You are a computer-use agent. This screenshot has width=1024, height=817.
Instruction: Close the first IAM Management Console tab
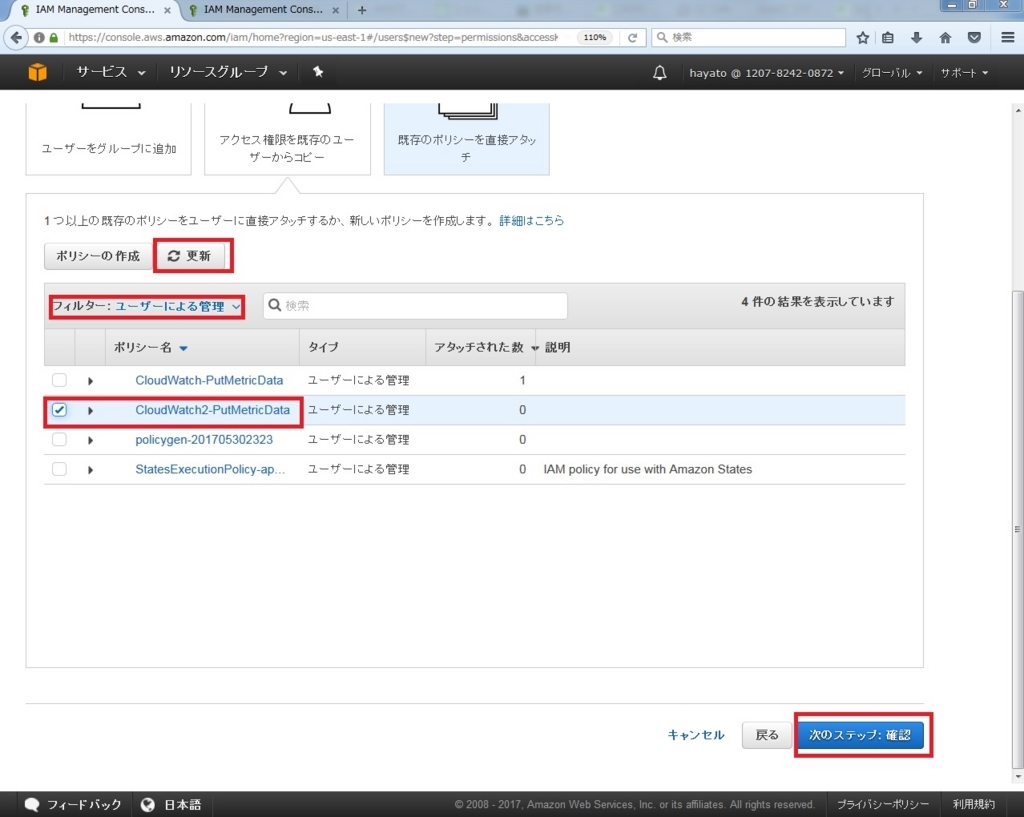click(167, 10)
